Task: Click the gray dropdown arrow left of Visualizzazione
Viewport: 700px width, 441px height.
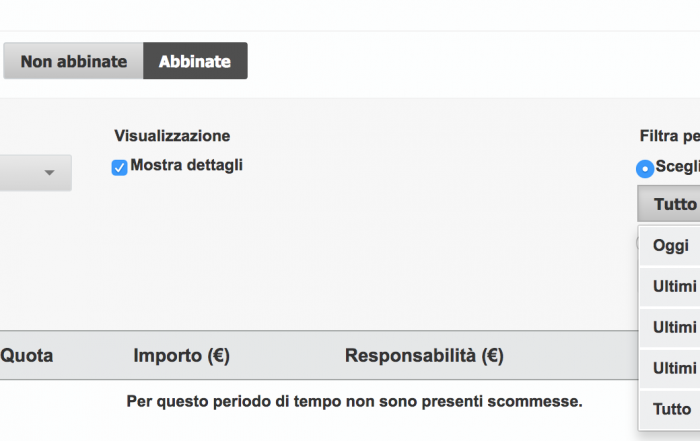Action: click(x=50, y=173)
